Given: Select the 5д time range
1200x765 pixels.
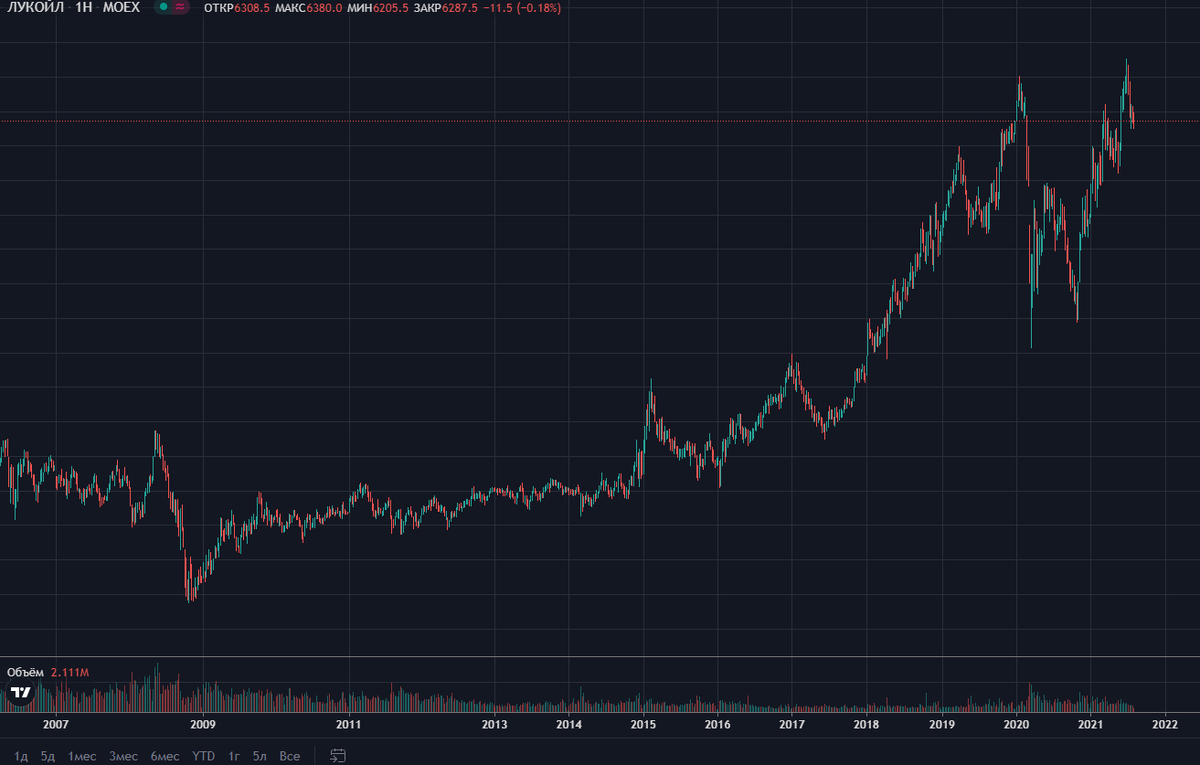Looking at the screenshot, I should coord(48,756).
